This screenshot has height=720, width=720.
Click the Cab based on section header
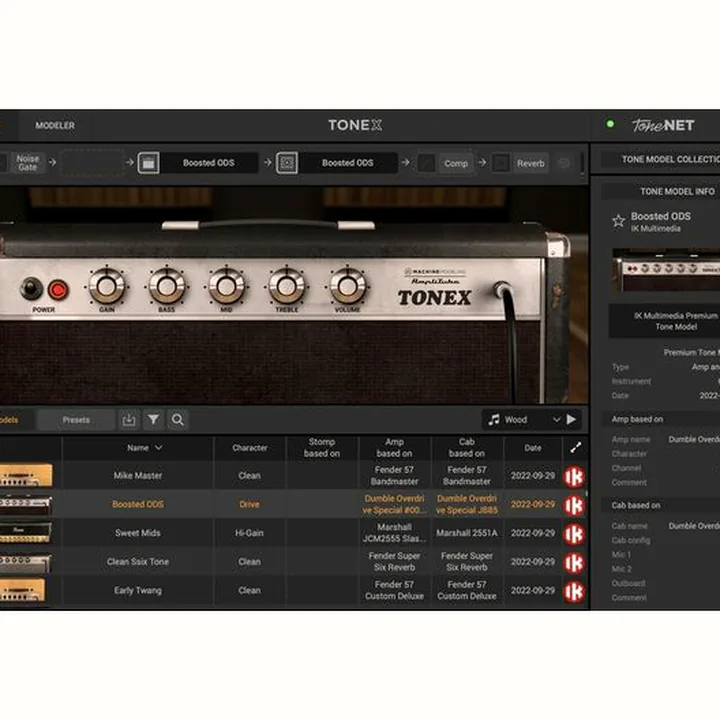tap(661, 505)
